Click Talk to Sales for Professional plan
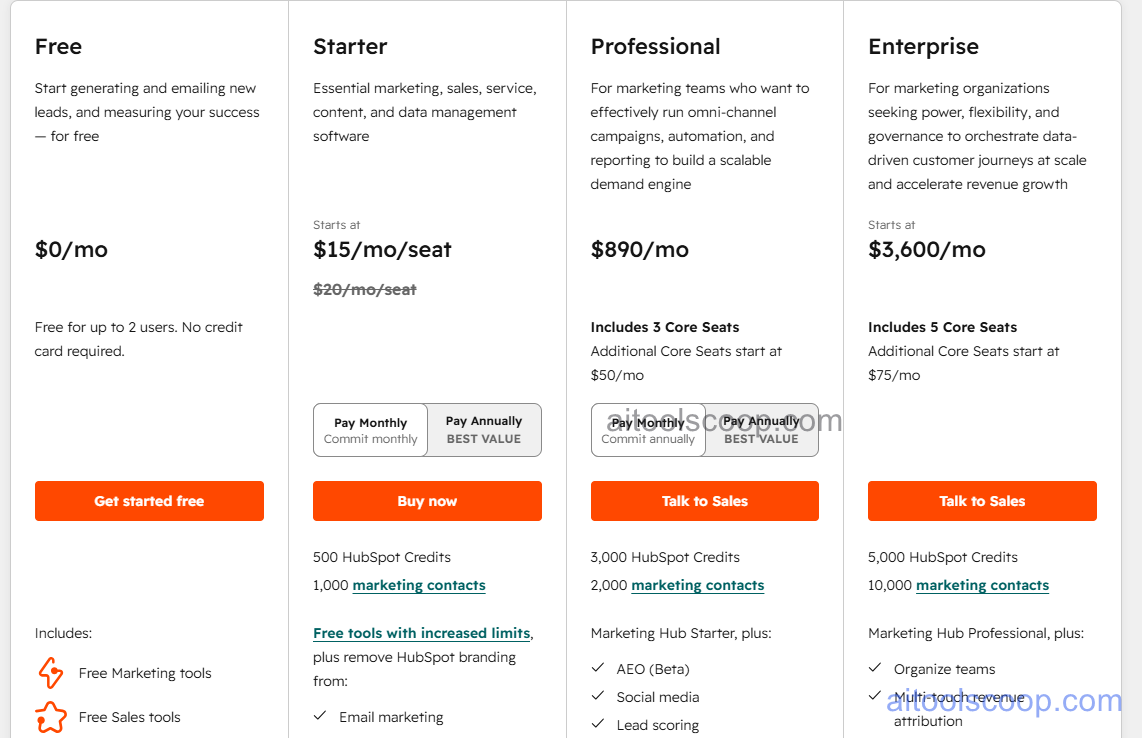The height and width of the screenshot is (738, 1142). point(704,500)
